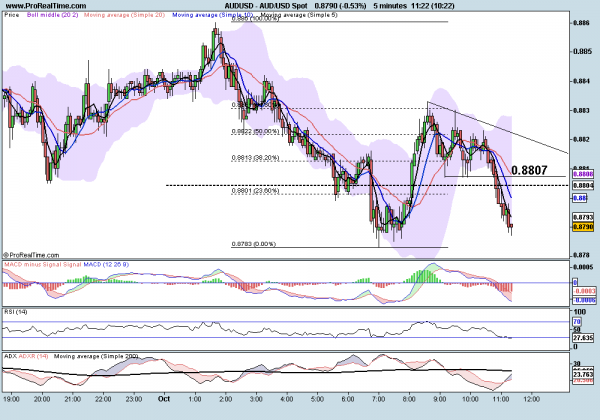Image resolution: width=600 pixels, height=420 pixels.
Task: Click the 7:00 time axis label
Action: coord(378,399)
